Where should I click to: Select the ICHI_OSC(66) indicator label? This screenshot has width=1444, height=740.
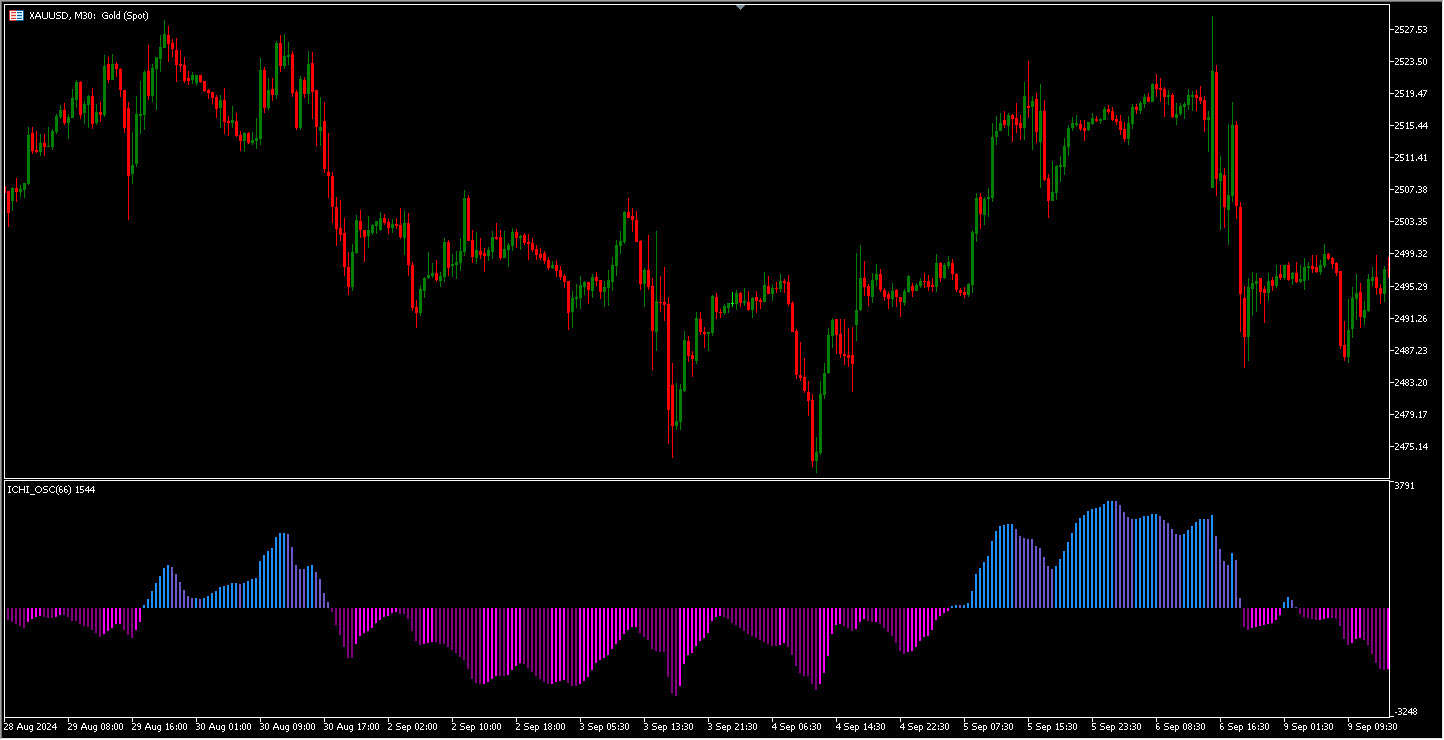coord(51,489)
